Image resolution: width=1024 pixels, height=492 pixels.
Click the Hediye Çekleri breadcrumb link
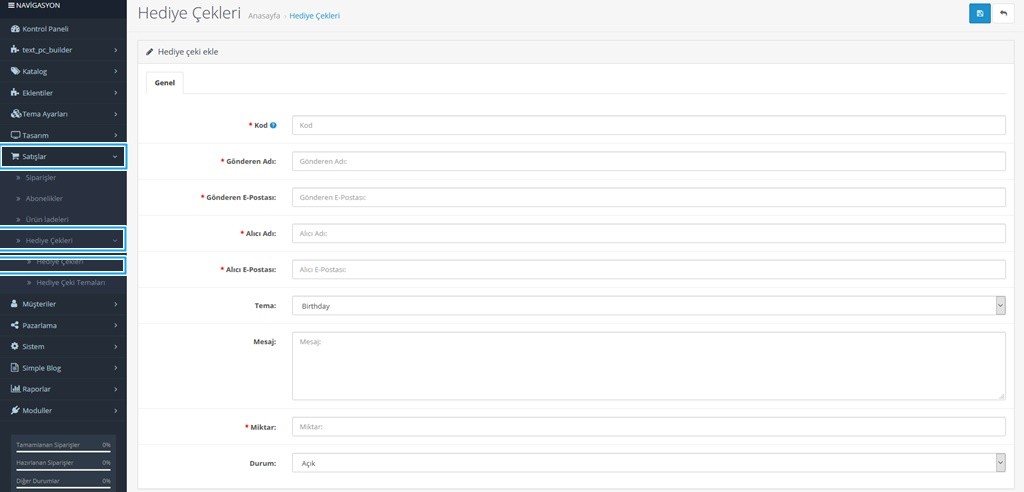313,17
